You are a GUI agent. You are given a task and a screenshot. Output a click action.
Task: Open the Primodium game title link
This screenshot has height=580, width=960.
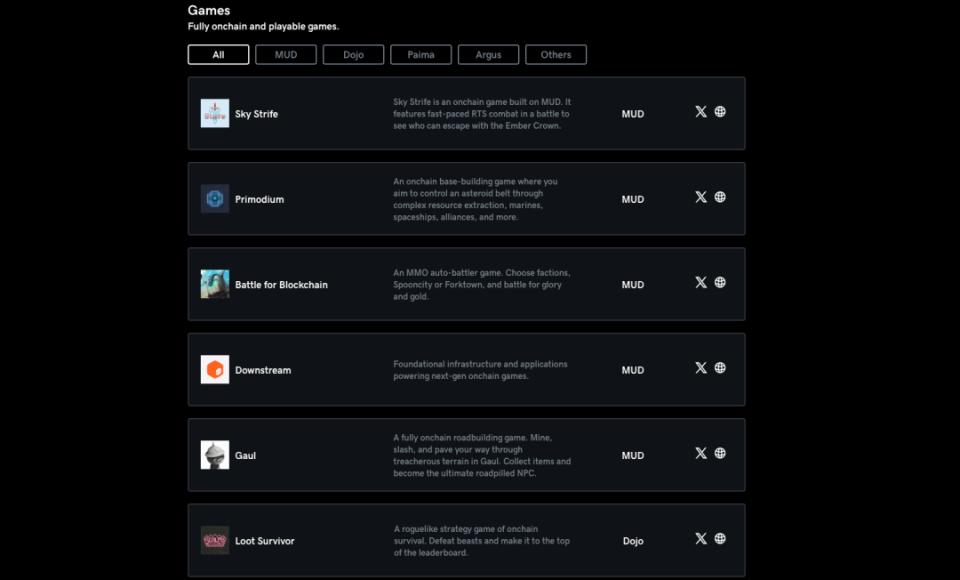[260, 200]
